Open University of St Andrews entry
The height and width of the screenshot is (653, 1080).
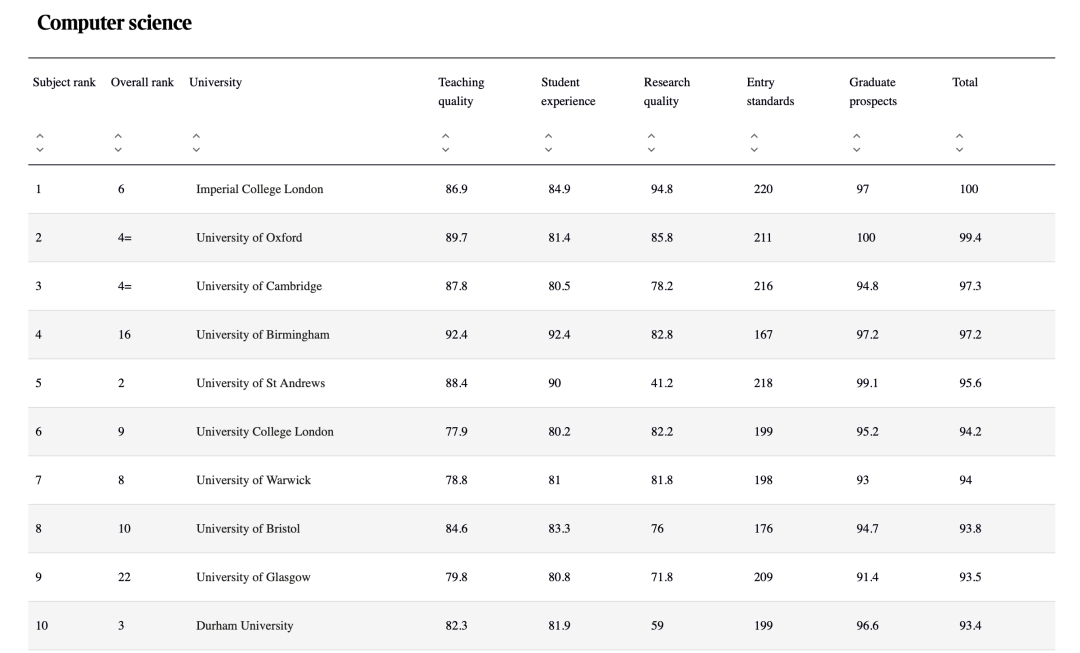pos(260,383)
